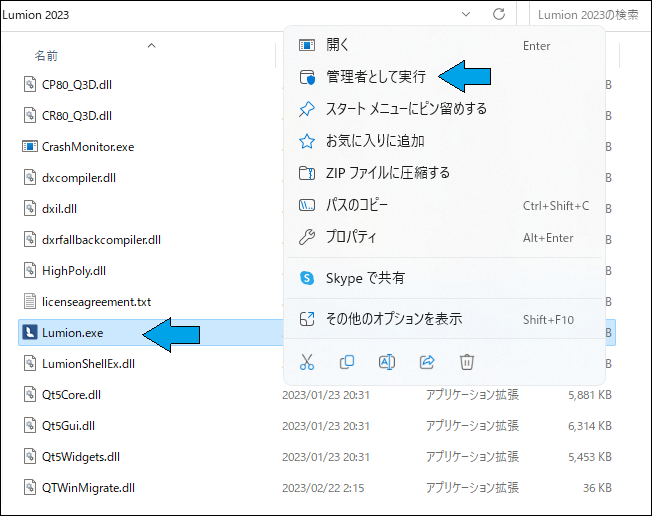Select the licenseagreement.txt file name

(x=96, y=302)
